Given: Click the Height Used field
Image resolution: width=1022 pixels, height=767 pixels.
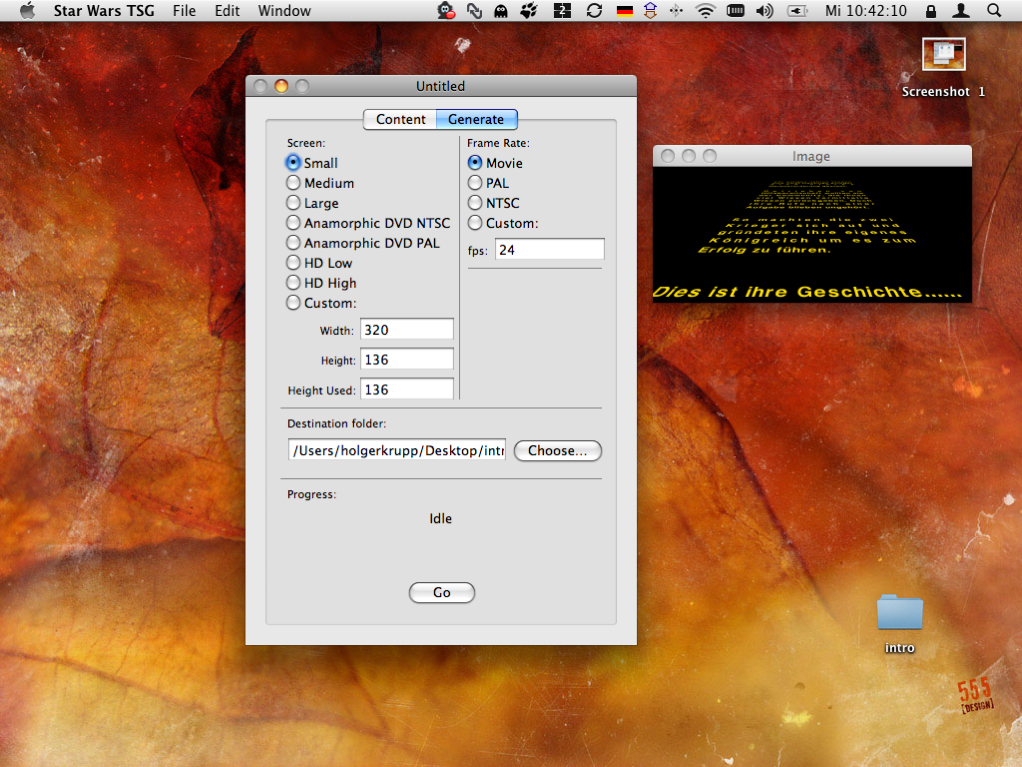Looking at the screenshot, I should 407,390.
